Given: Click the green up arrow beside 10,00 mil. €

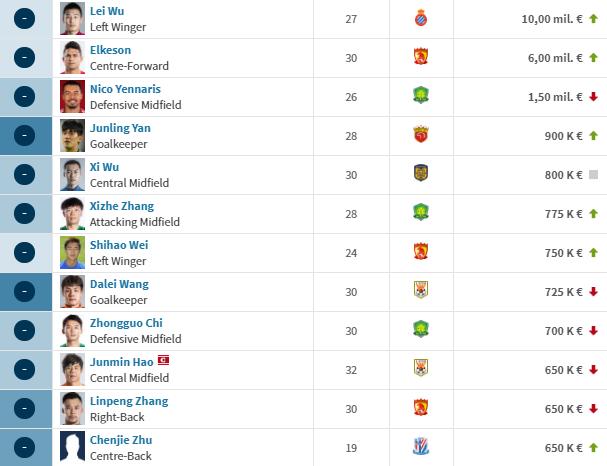Looking at the screenshot, I should [x=593, y=18].
